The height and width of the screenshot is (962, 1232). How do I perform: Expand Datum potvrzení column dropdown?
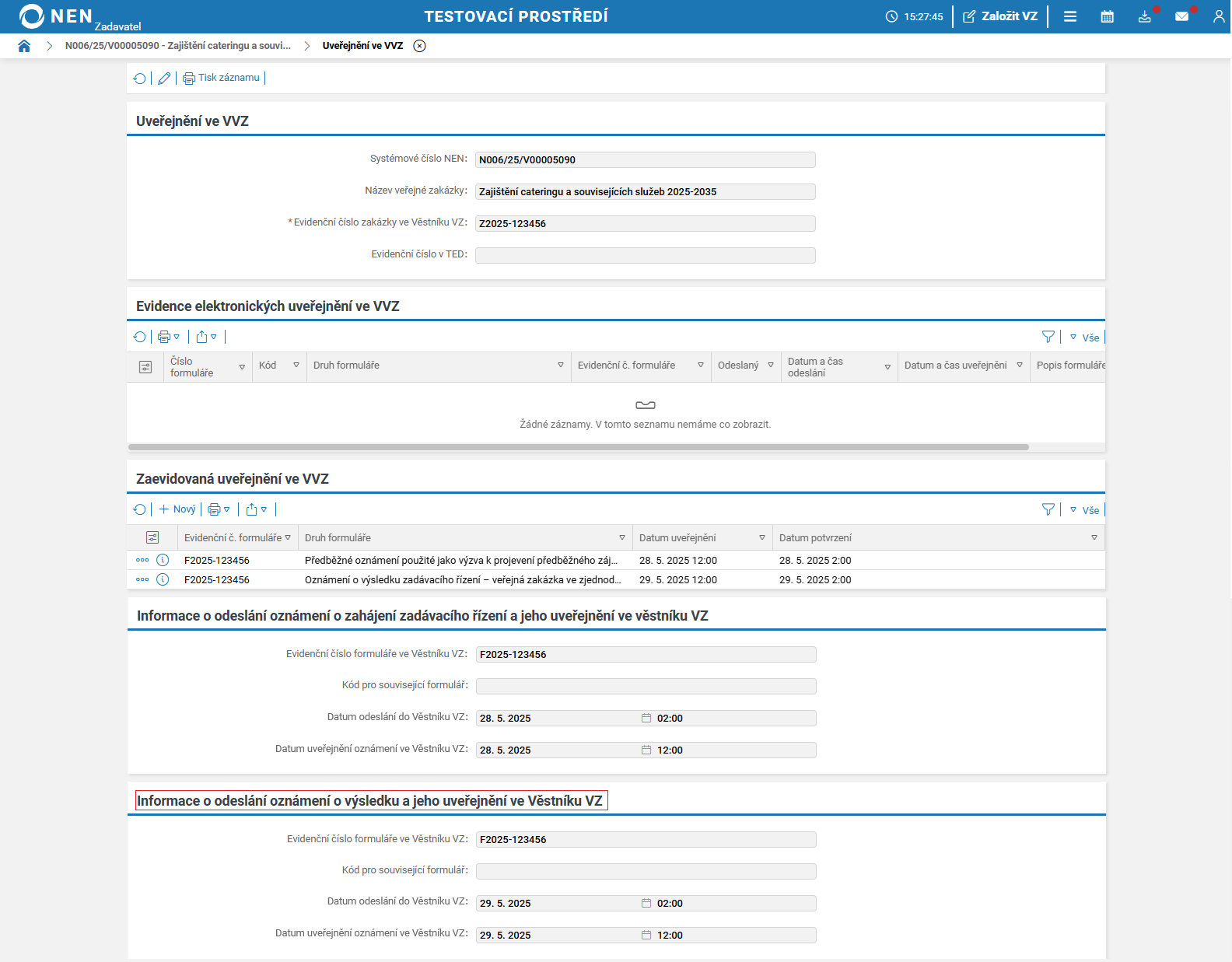[1094, 538]
